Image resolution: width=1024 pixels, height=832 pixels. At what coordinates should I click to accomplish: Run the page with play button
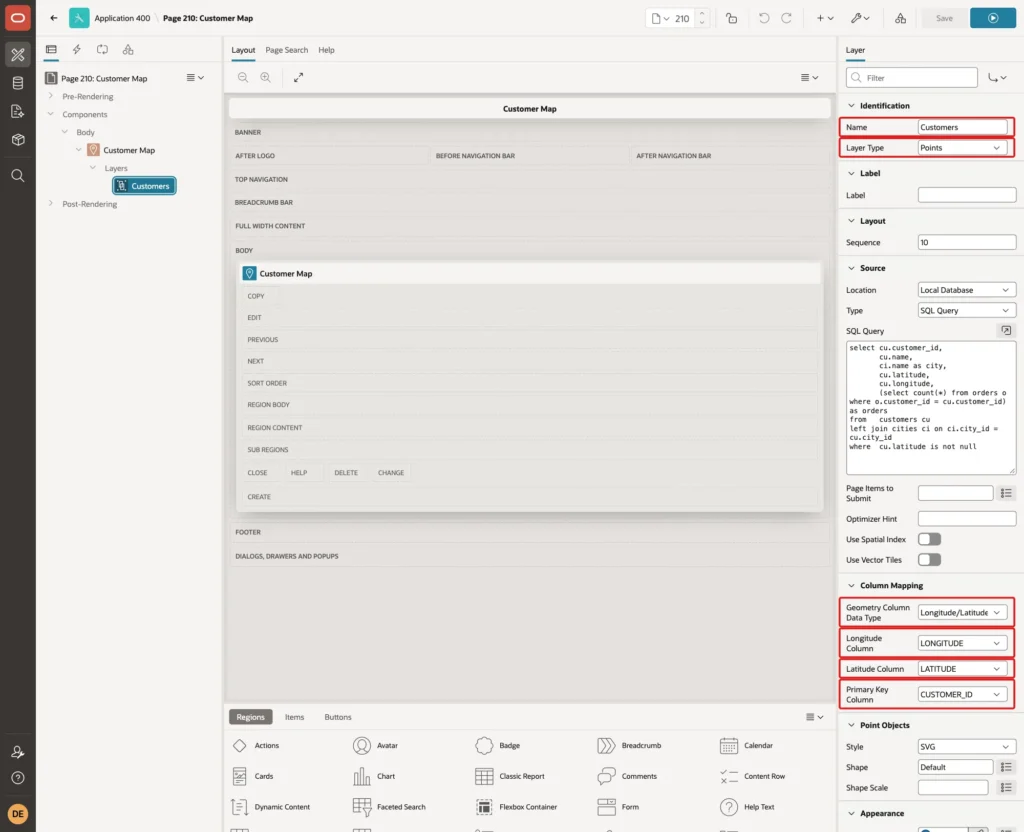992,18
